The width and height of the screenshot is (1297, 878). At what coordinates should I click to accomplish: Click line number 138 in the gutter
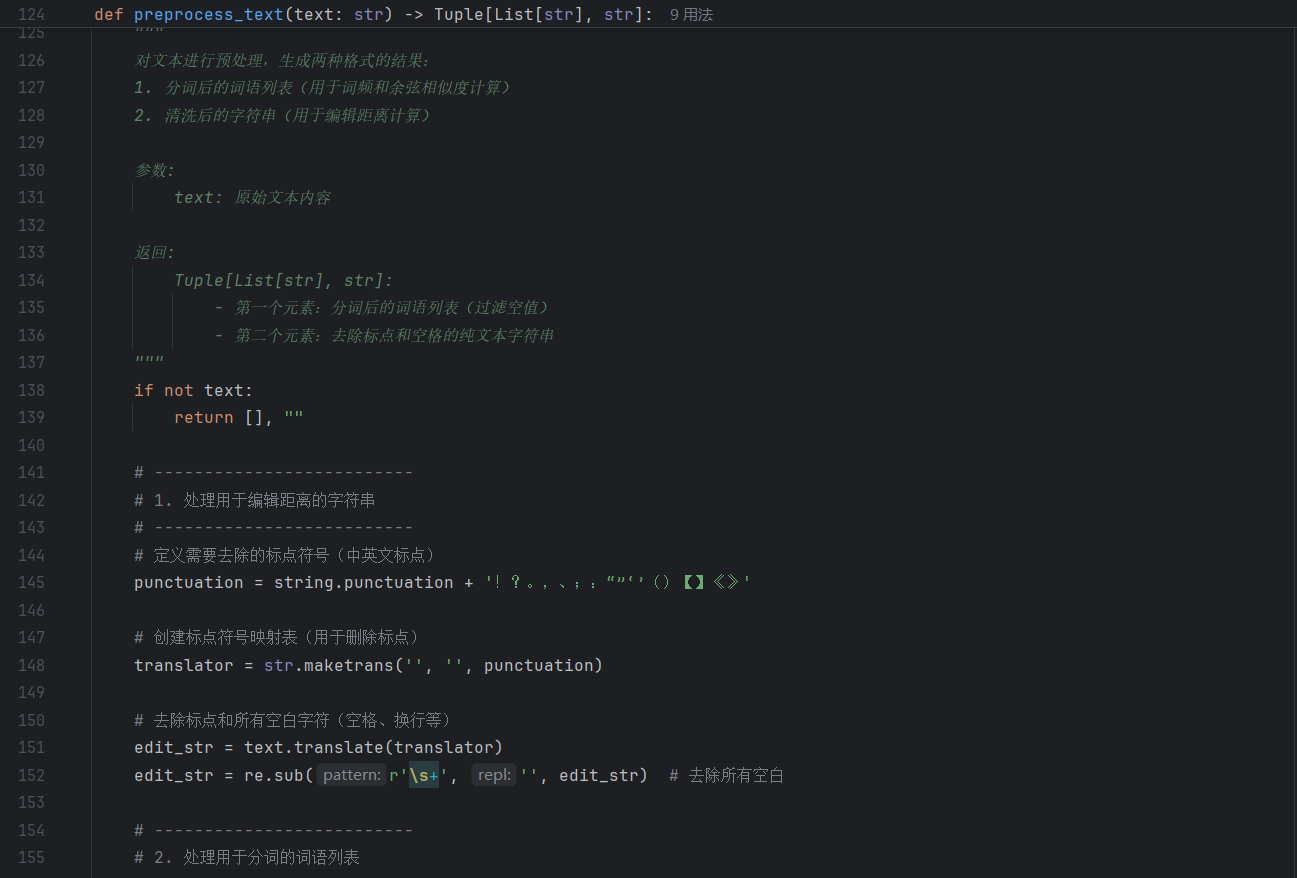tap(31, 390)
